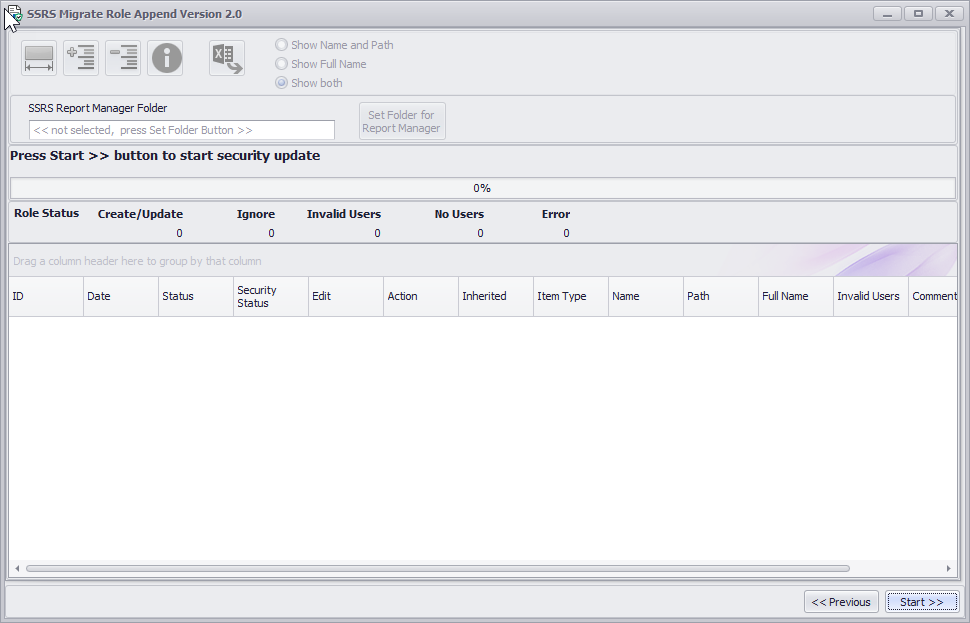Maximize the SSRS Migrate window

coord(918,14)
